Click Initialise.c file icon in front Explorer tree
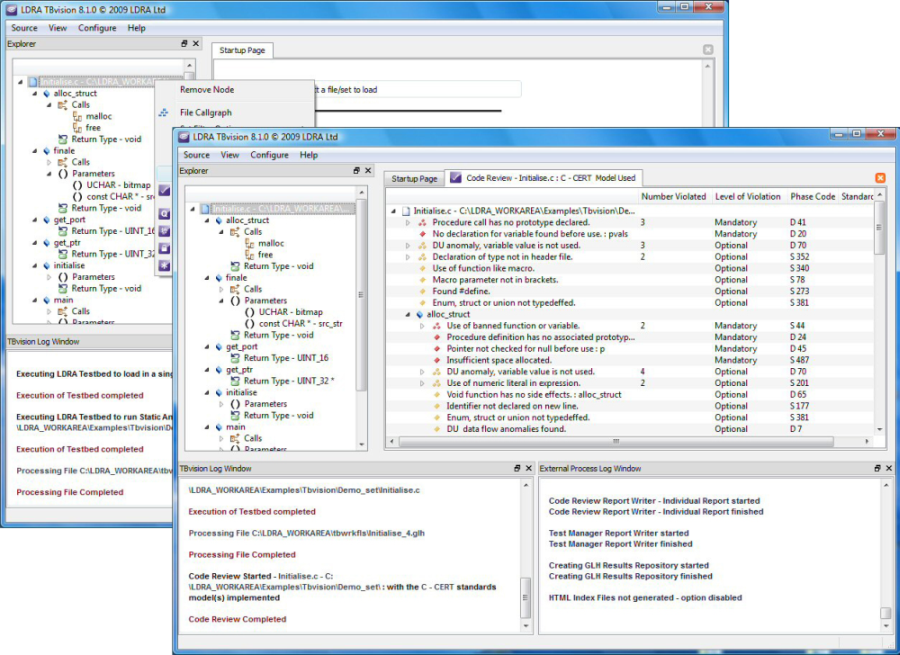 click(x=205, y=209)
